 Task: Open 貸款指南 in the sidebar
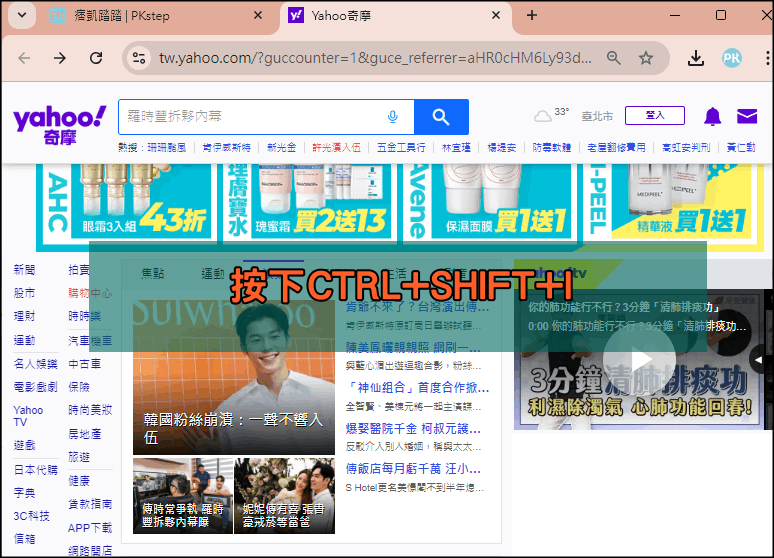(x=90, y=504)
